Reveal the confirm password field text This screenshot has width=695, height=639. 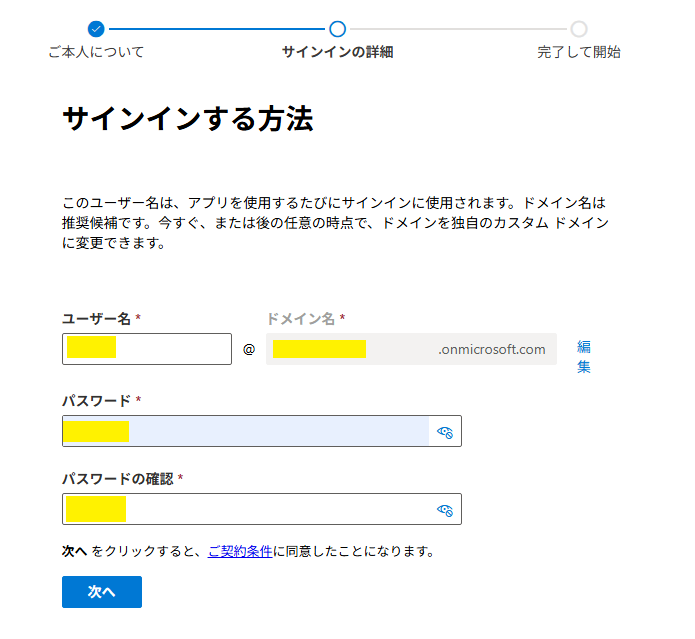pyautogui.click(x=445, y=510)
